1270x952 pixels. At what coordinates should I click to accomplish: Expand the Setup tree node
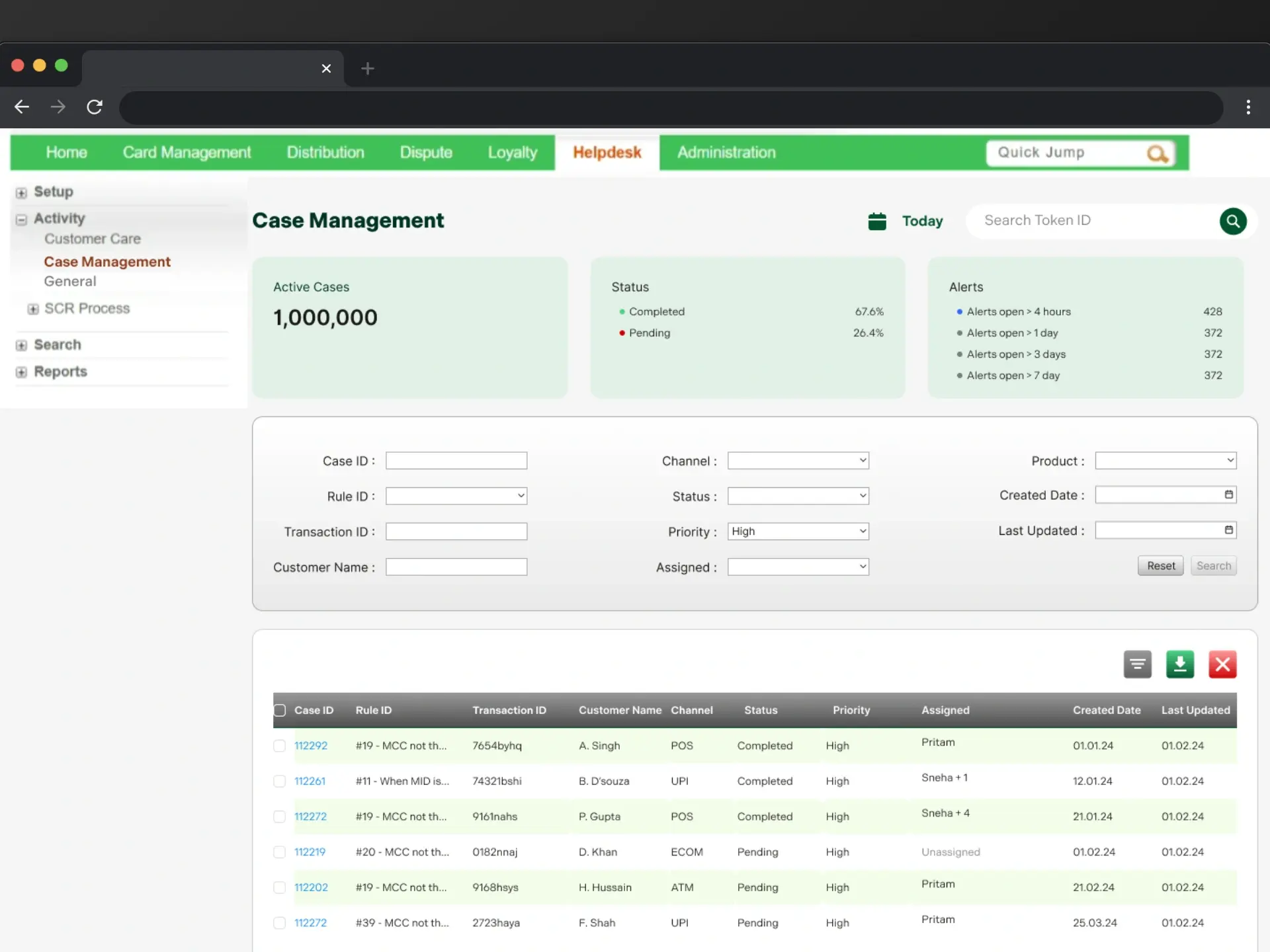click(x=21, y=193)
